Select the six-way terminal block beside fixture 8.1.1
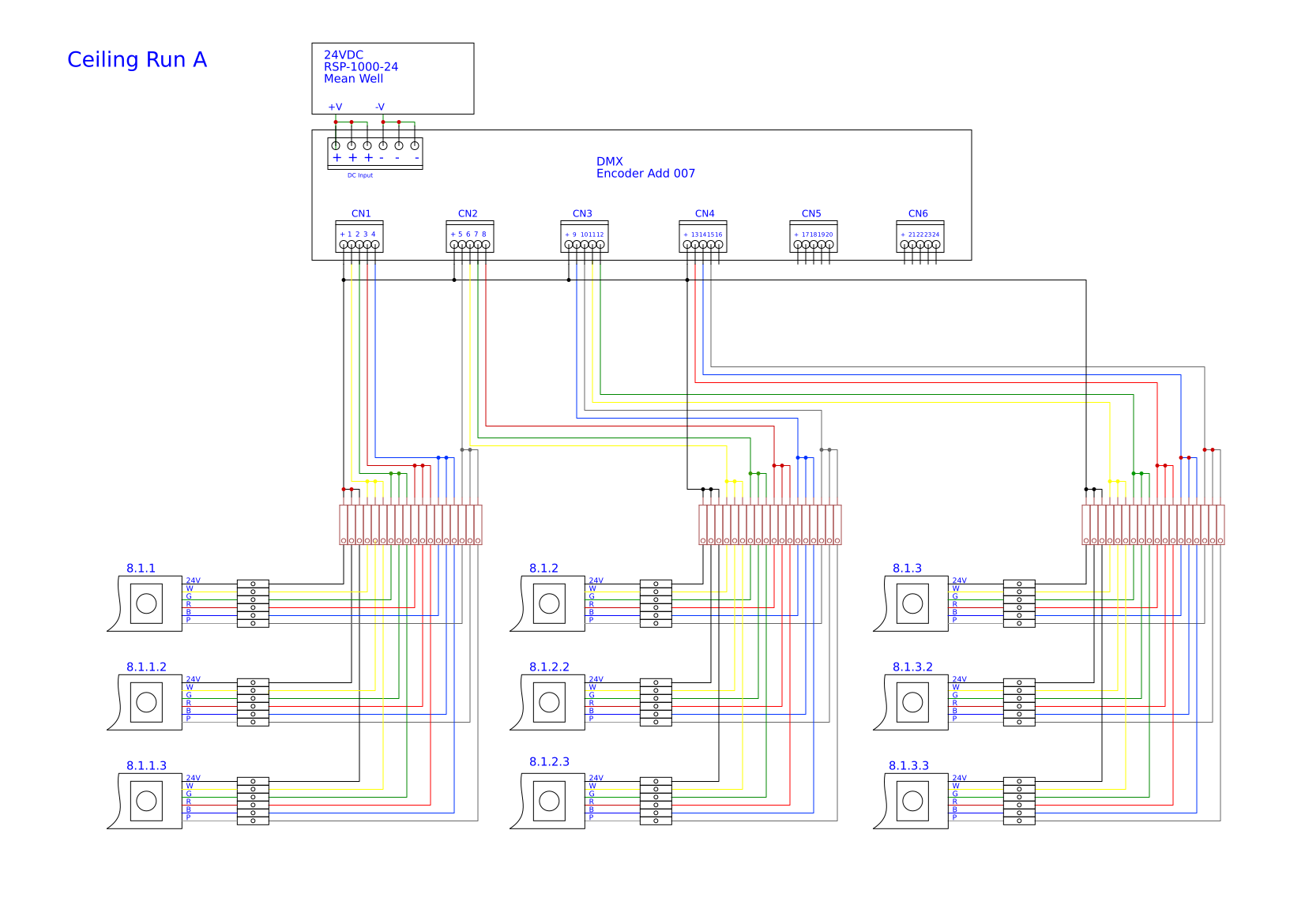The width and height of the screenshot is (1305, 924). point(253,604)
